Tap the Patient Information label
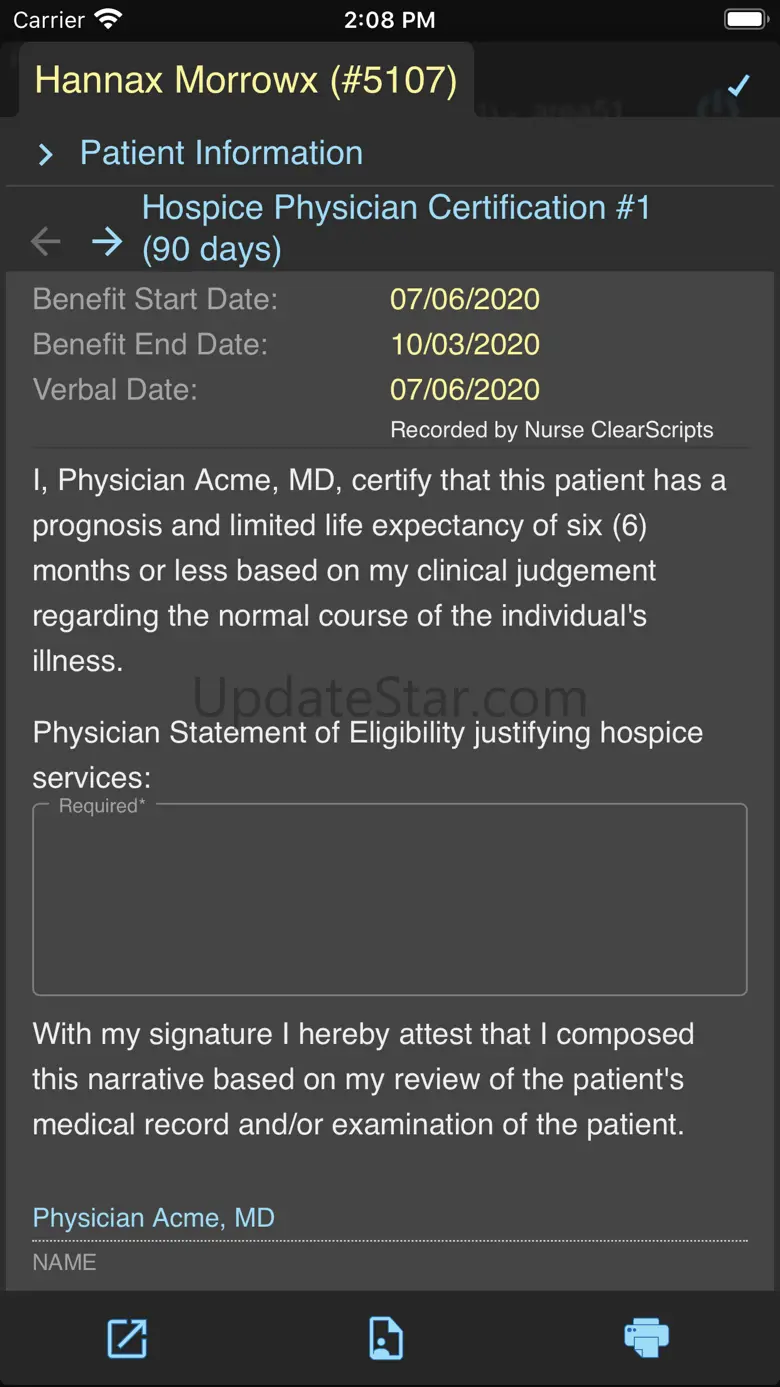This screenshot has height=1387, width=780. 221,153
